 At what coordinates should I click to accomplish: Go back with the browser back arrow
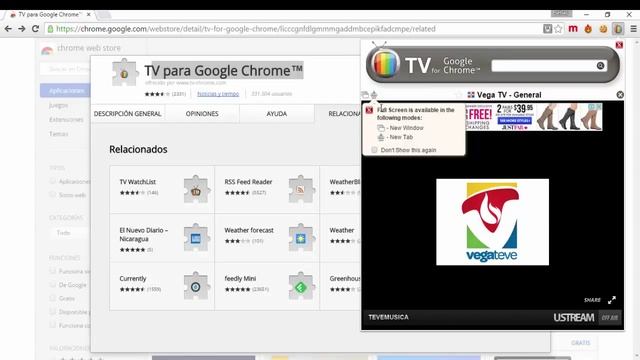pyautogui.click(x=8, y=29)
